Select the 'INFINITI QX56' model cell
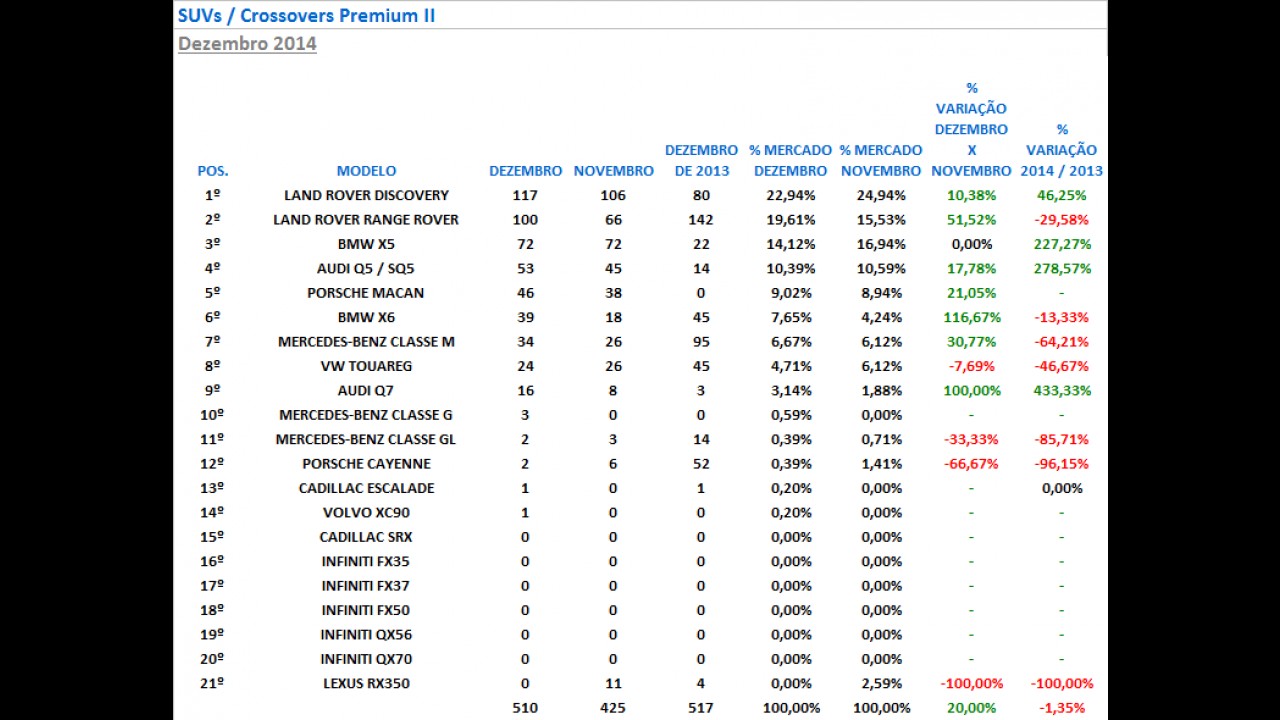The height and width of the screenshot is (720, 1280). (366, 635)
